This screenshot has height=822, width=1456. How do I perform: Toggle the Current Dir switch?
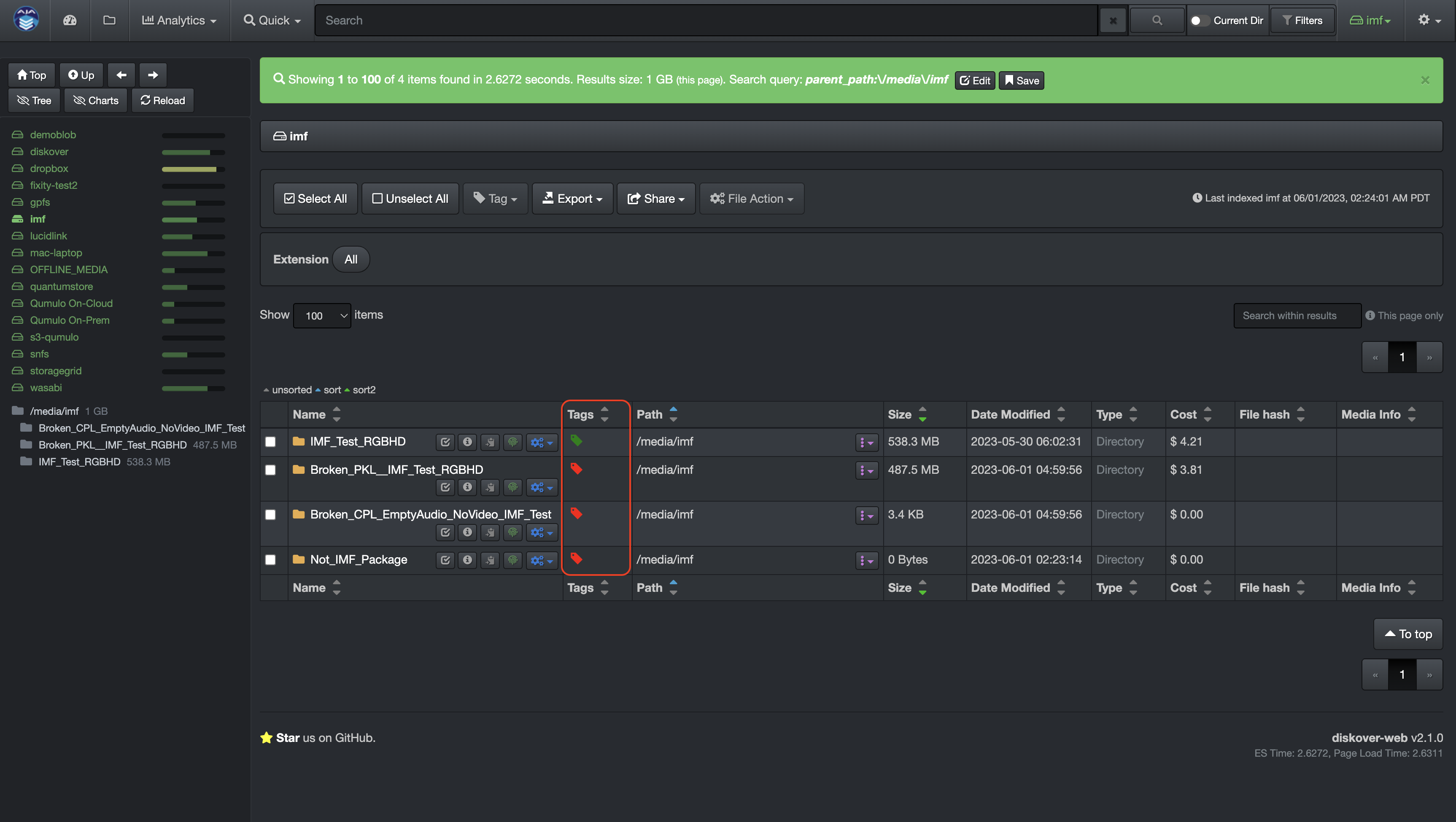pos(1198,20)
